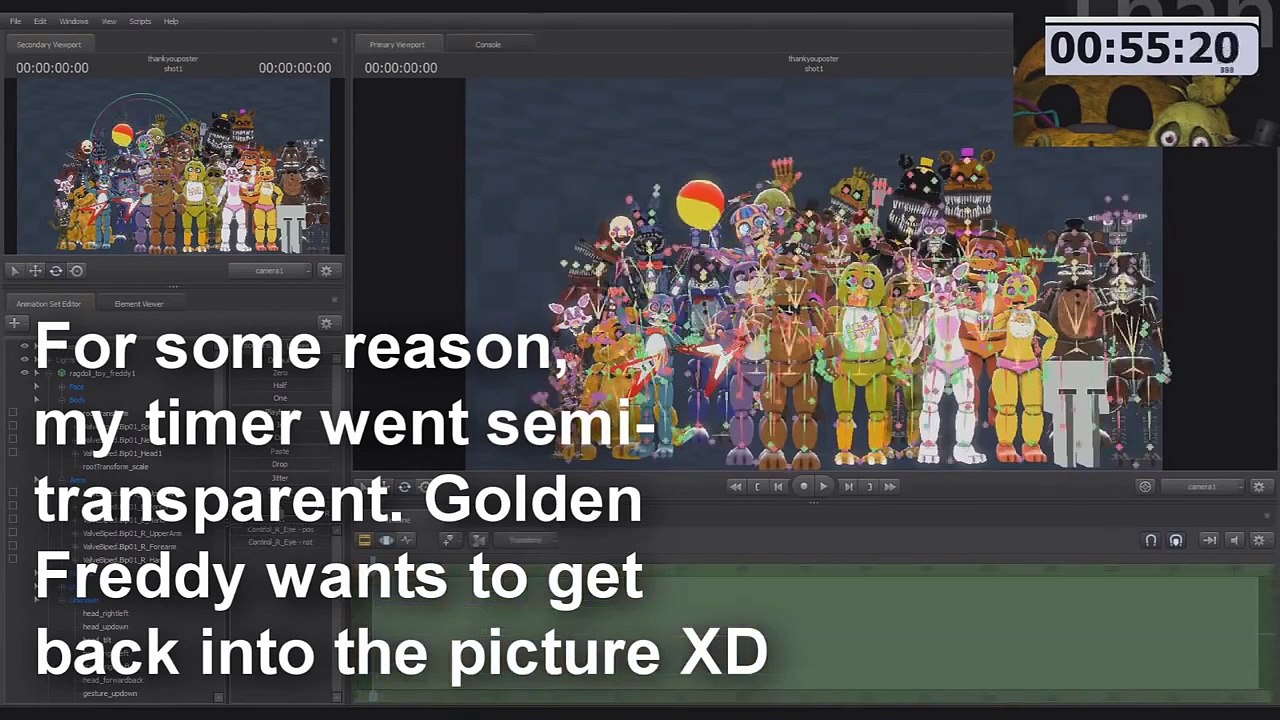The width and height of the screenshot is (1280, 720).
Task: Switch to the Console tab
Action: tap(488, 44)
